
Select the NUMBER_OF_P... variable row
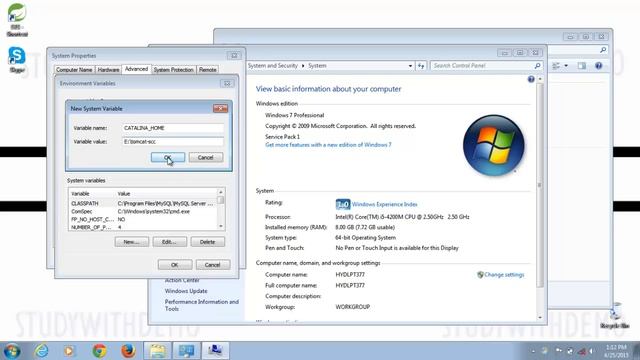(x=143, y=227)
